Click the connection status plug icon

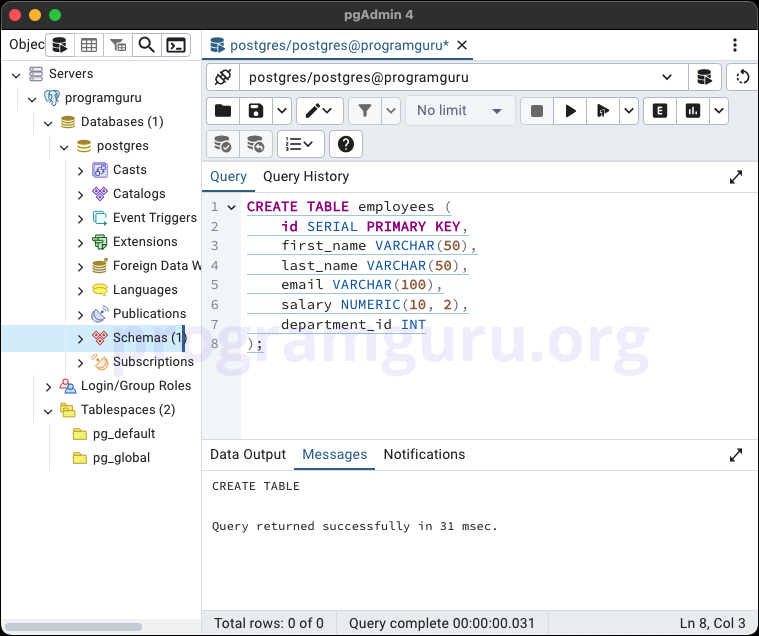[x=223, y=77]
